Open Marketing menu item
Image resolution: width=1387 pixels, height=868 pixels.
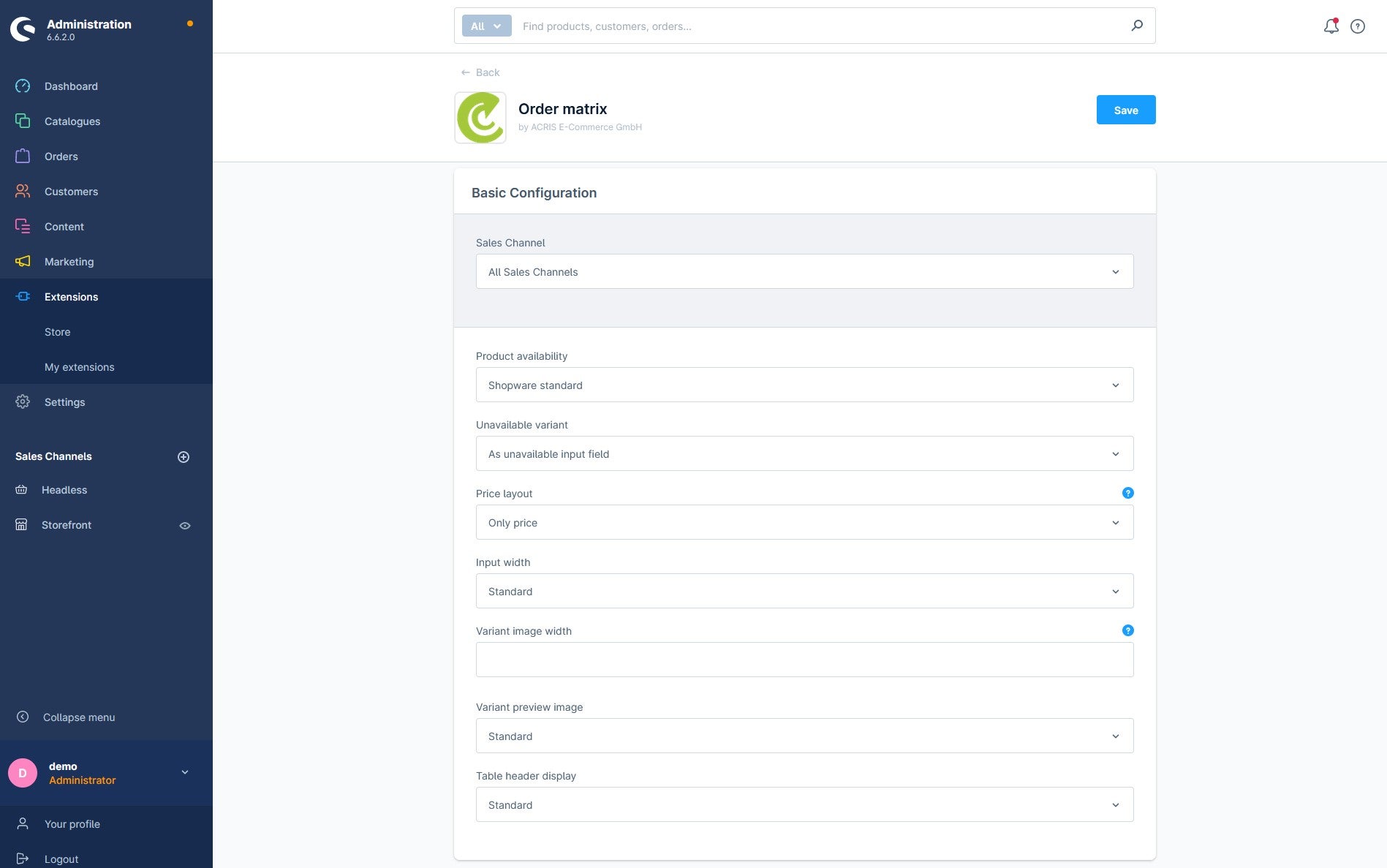[106, 262]
